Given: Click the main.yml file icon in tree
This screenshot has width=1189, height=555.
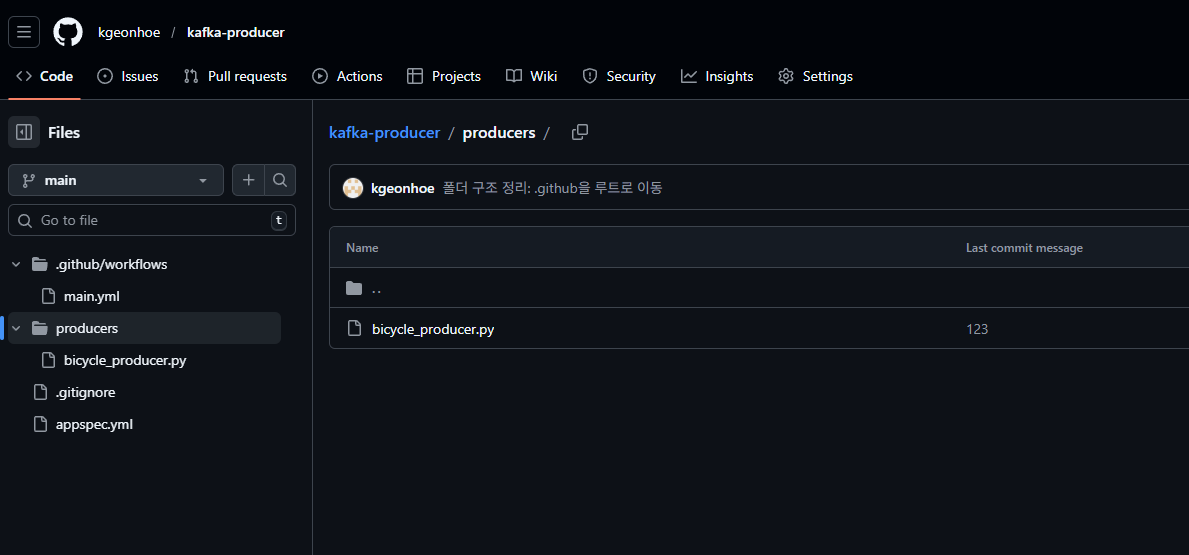Looking at the screenshot, I should (48, 296).
